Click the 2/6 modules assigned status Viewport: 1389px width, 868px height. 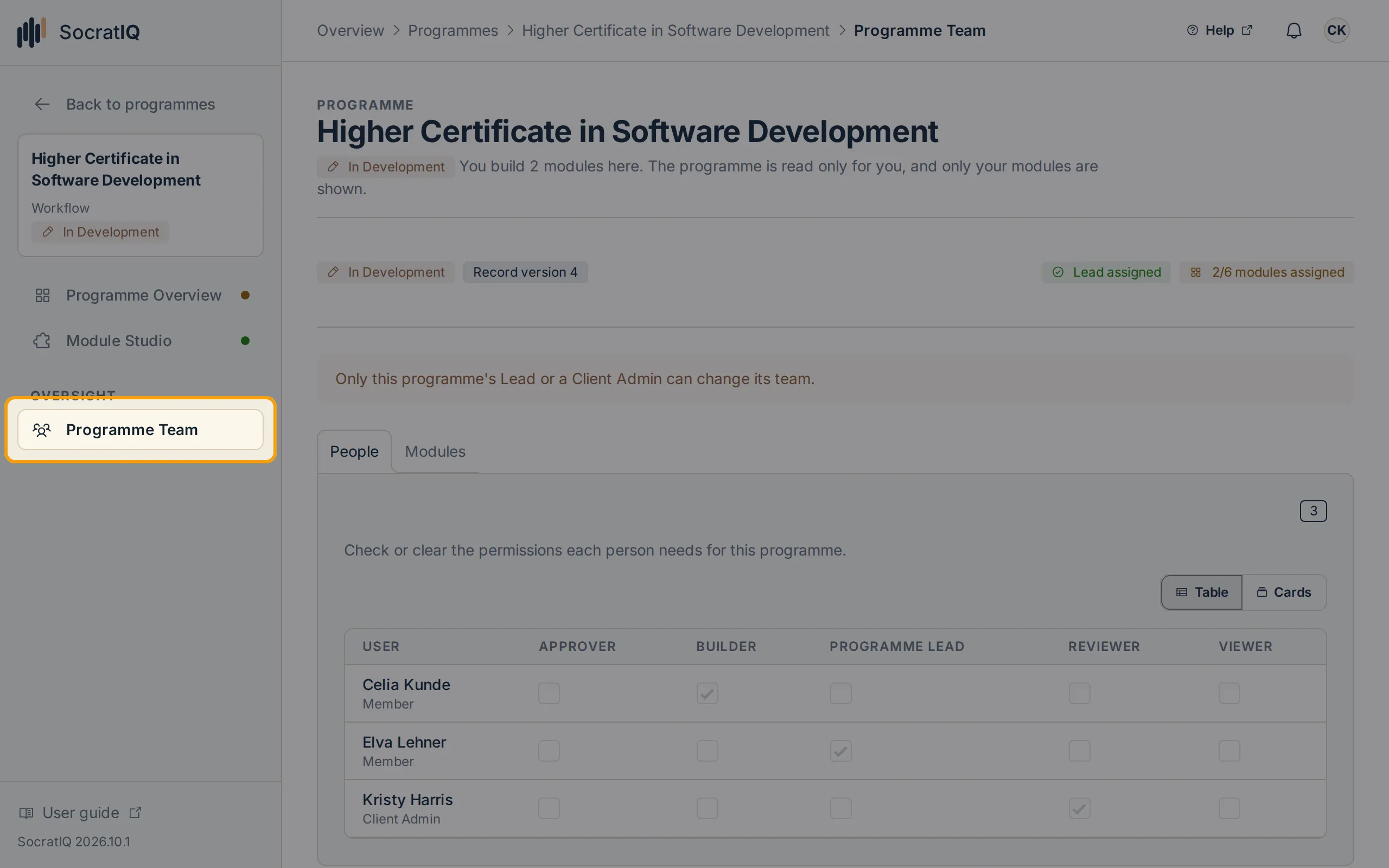pos(1266,272)
